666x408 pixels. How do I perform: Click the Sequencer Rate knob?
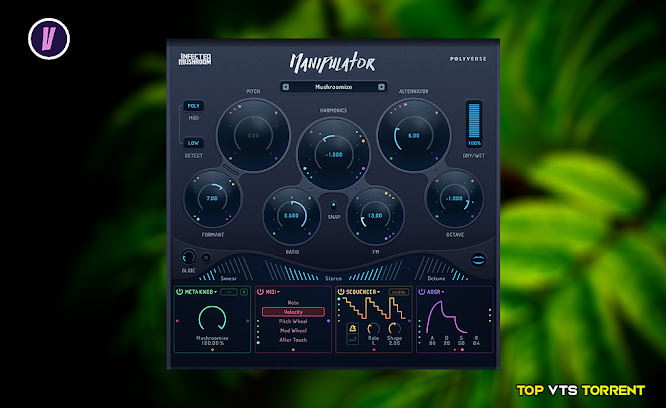pos(373,329)
